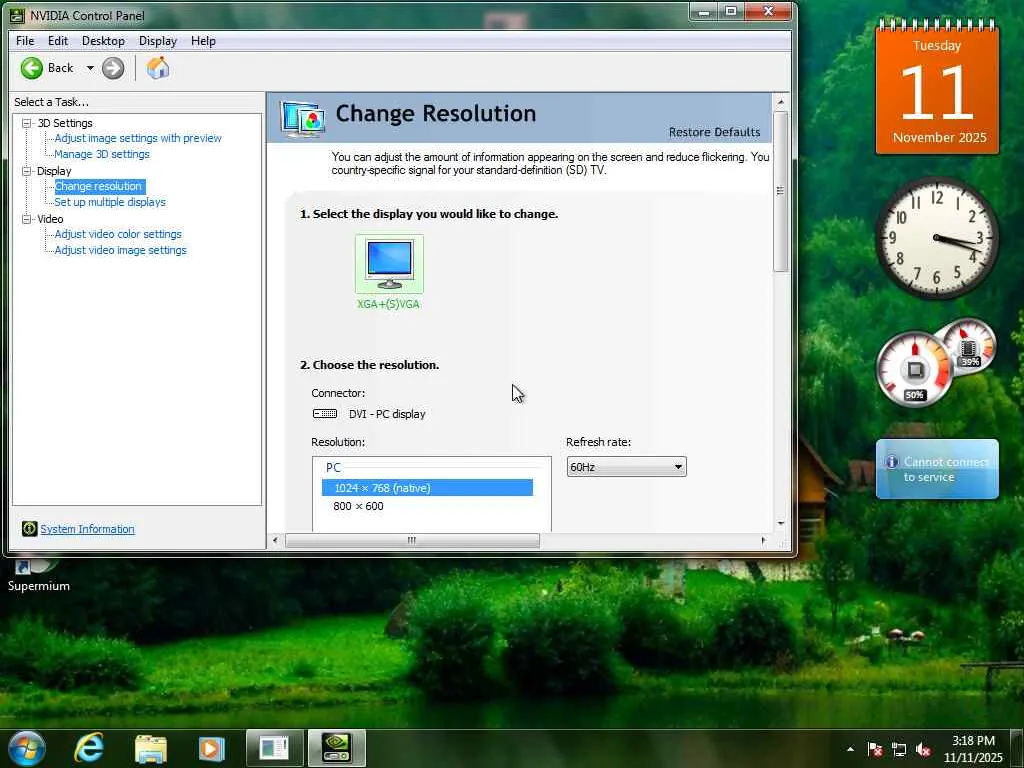Click the vertical scrollbar down arrow
Screen dimensions: 1024x768
click(780, 523)
